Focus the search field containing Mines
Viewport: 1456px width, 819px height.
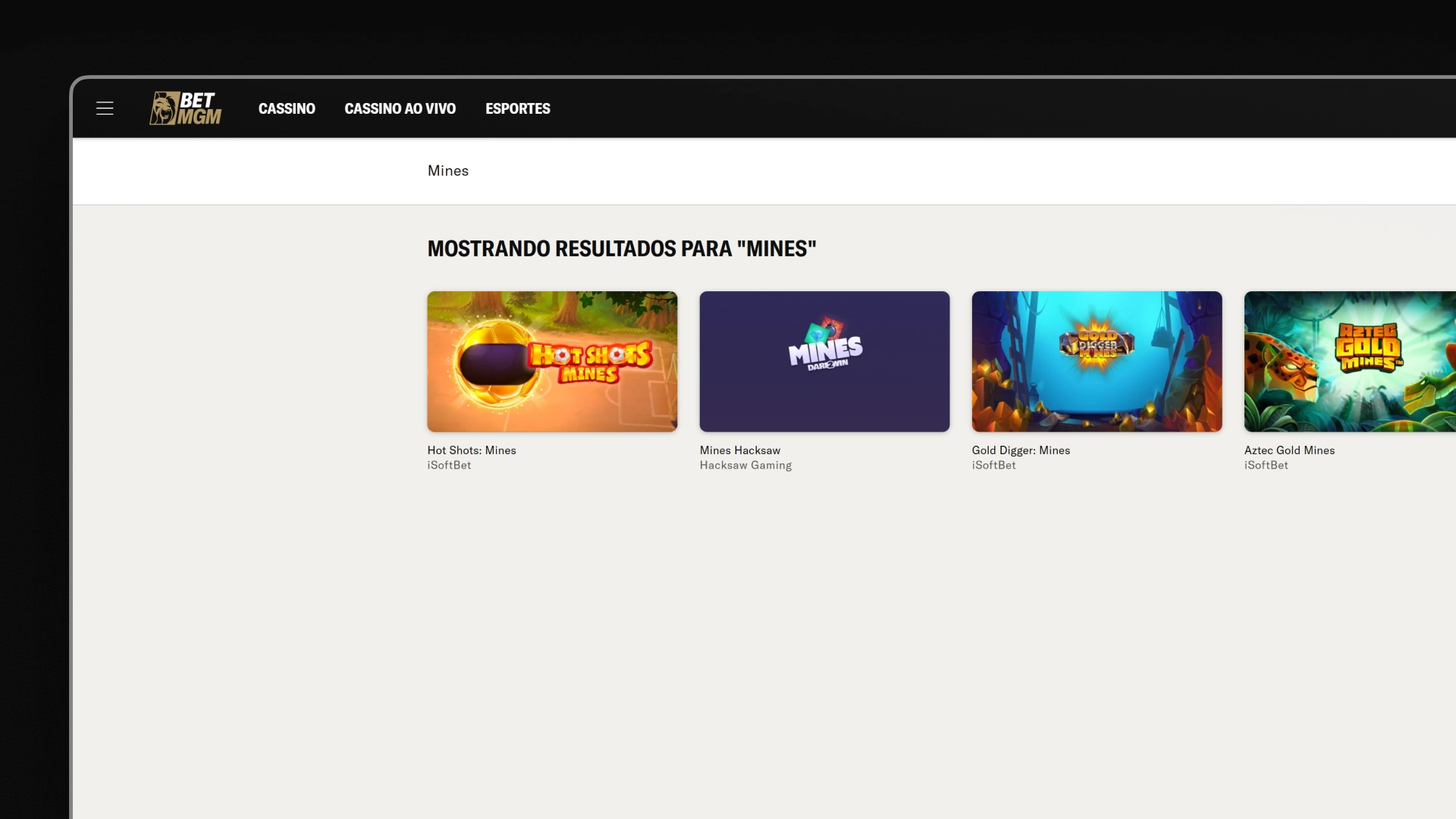pos(682,171)
